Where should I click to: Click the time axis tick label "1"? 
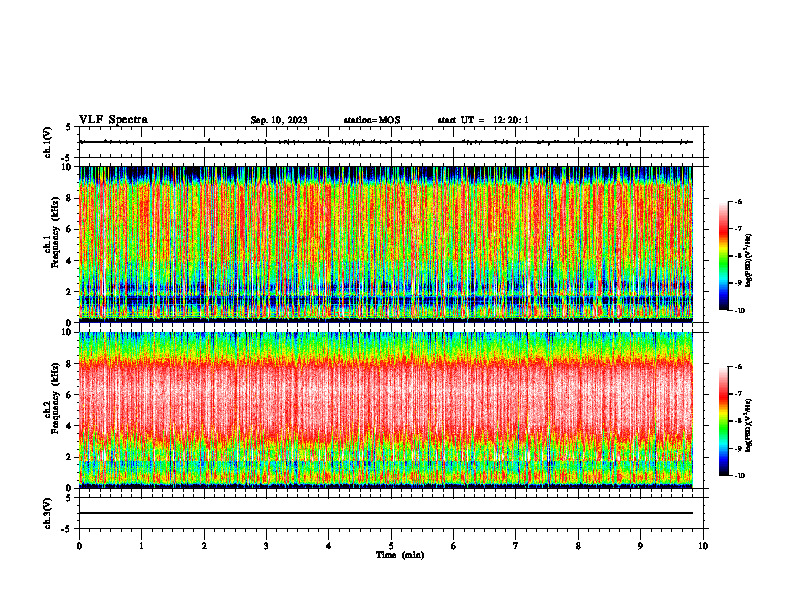(141, 546)
